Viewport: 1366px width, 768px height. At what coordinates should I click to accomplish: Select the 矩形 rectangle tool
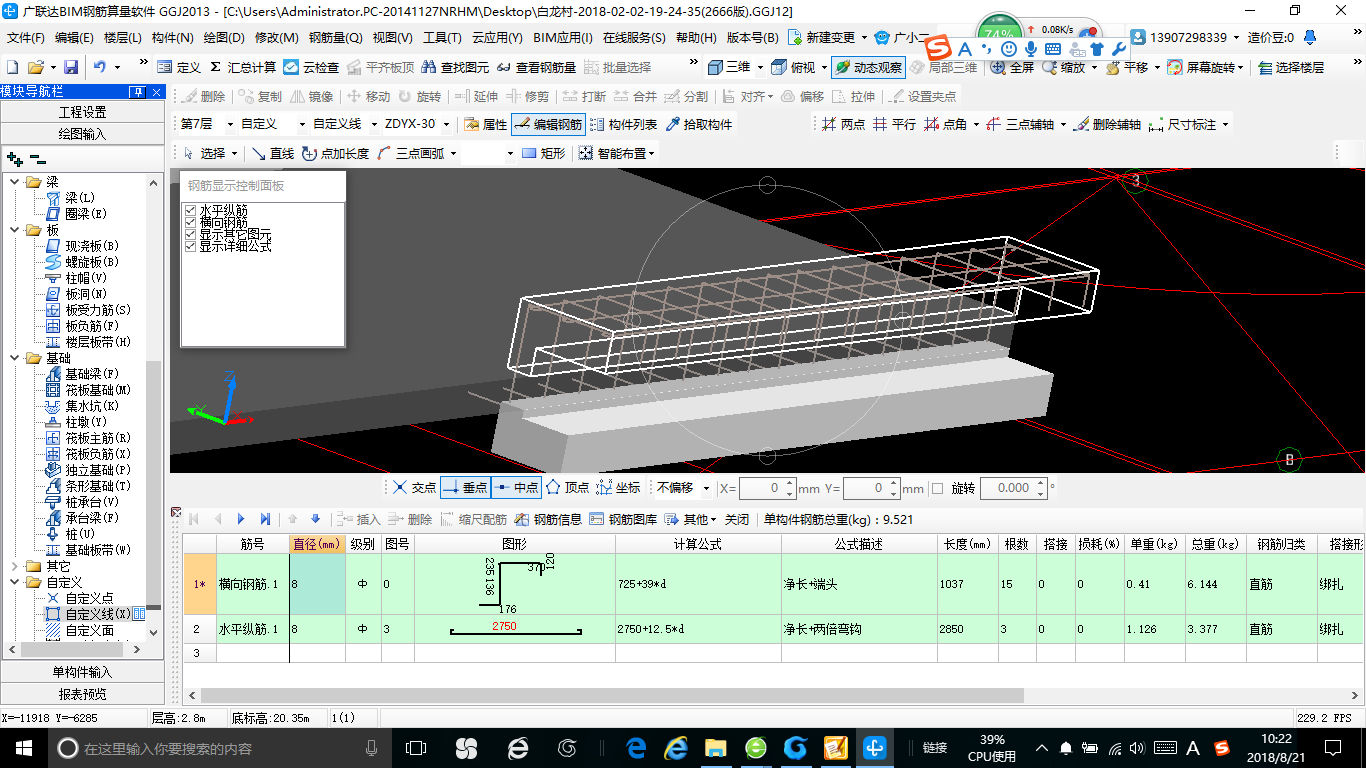point(544,153)
